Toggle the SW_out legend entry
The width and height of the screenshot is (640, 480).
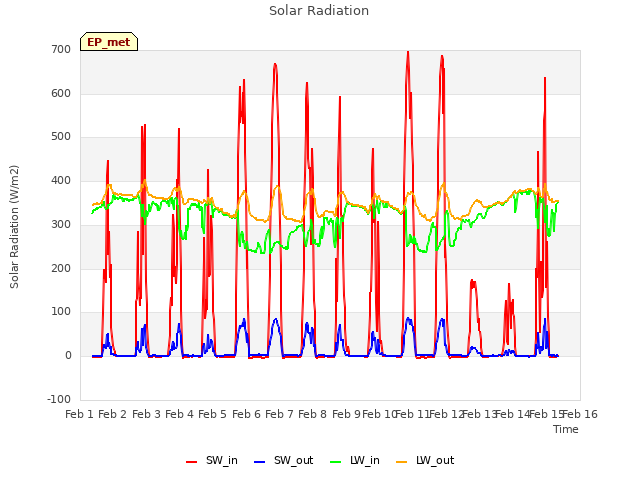[x=284, y=460]
